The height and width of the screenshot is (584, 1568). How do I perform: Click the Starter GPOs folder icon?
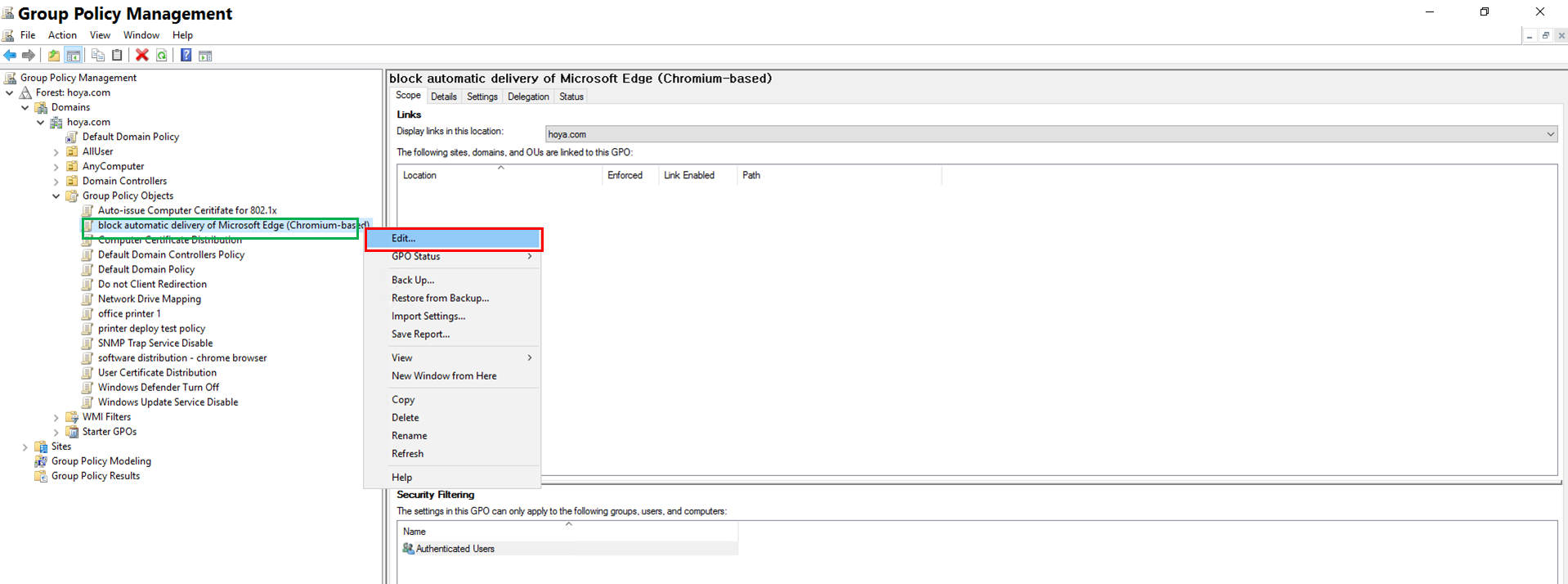tap(72, 432)
